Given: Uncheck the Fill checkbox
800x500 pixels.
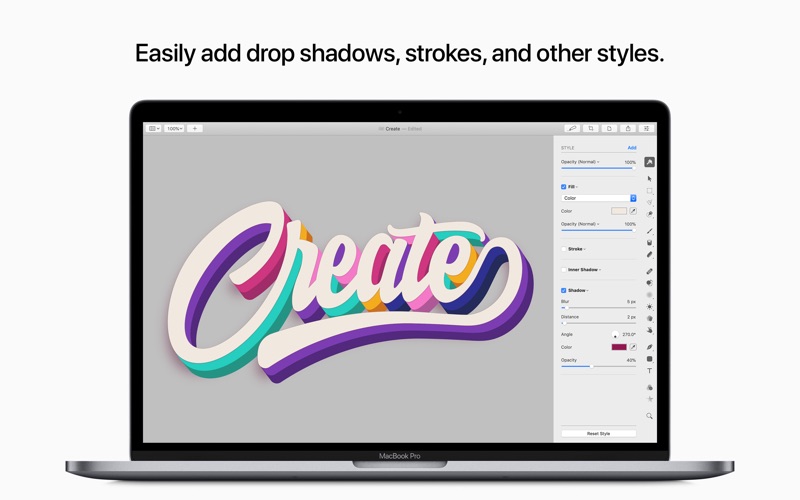Looking at the screenshot, I should [563, 187].
